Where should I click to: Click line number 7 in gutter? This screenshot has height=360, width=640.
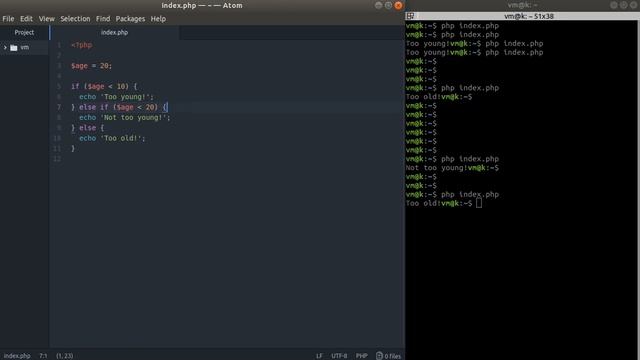pos(59,107)
